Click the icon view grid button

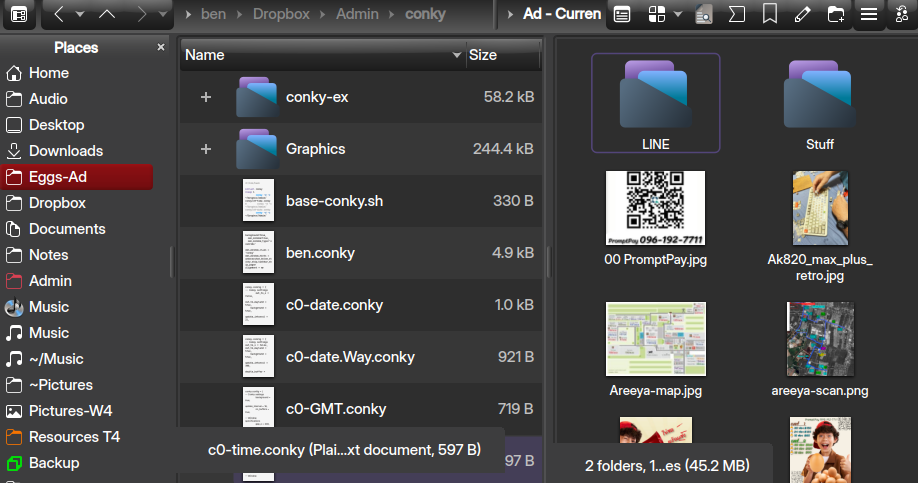tap(657, 14)
